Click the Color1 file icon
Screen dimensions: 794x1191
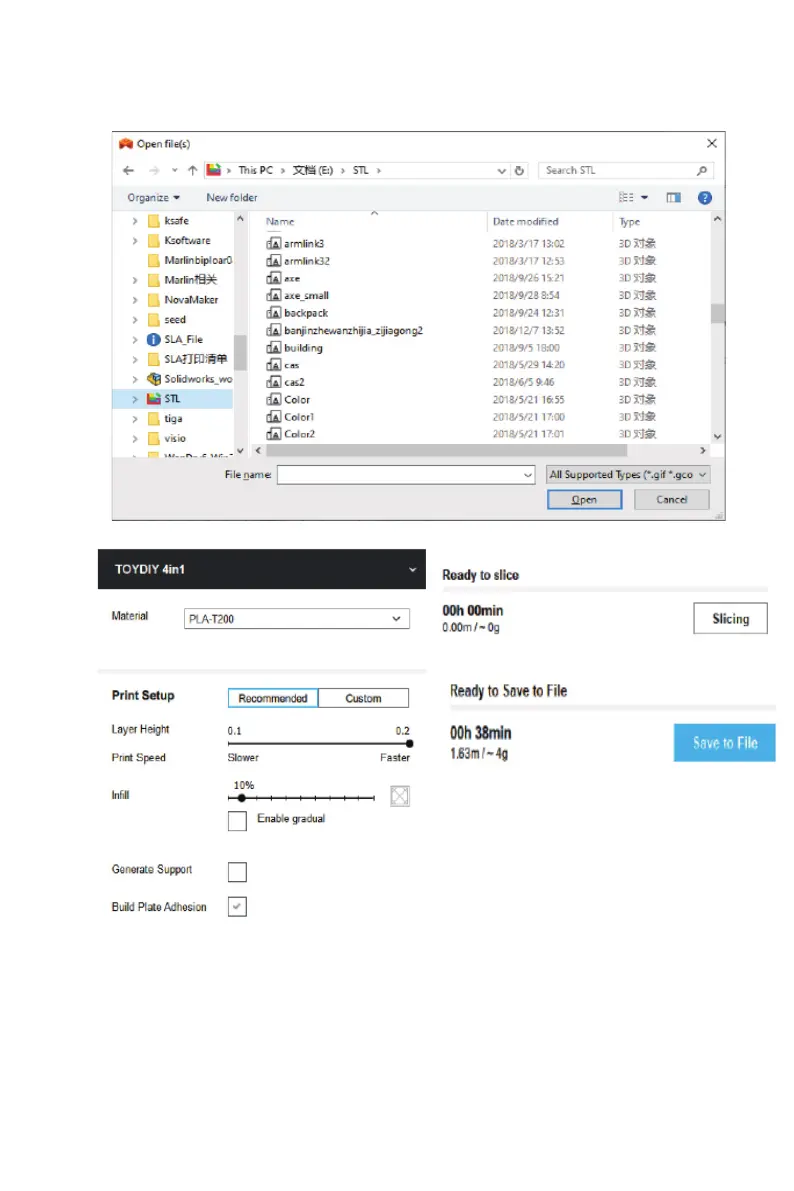[274, 417]
